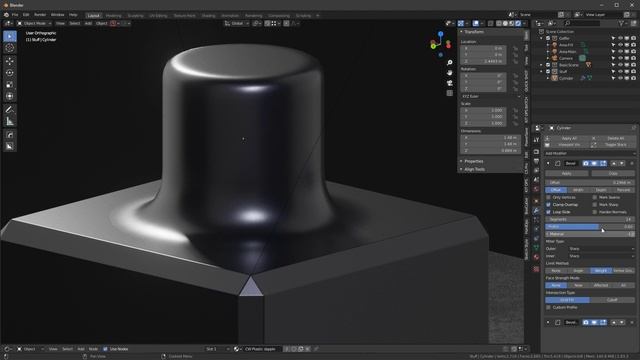Open the Render menu
The height and width of the screenshot is (360, 640).
(x=40, y=15)
